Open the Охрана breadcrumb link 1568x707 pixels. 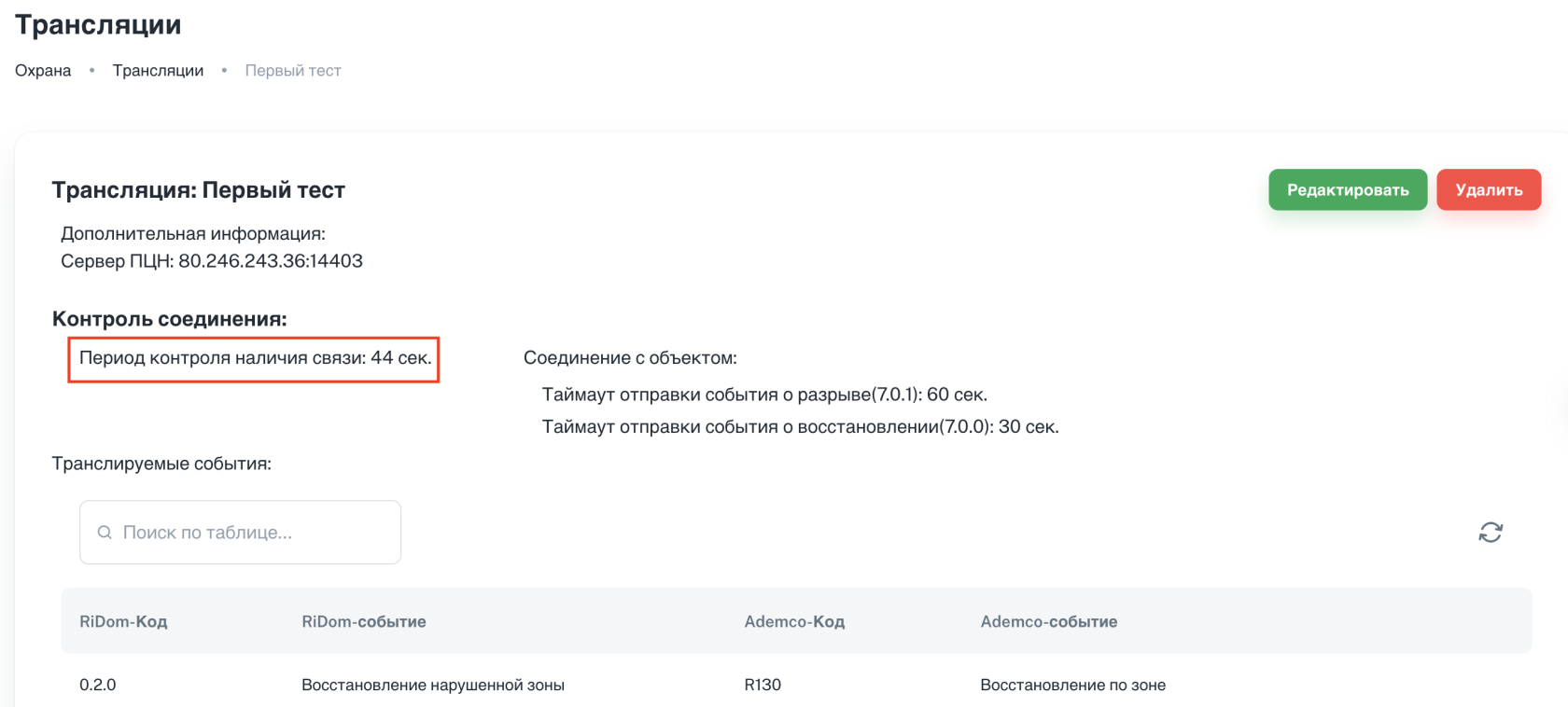(43, 71)
